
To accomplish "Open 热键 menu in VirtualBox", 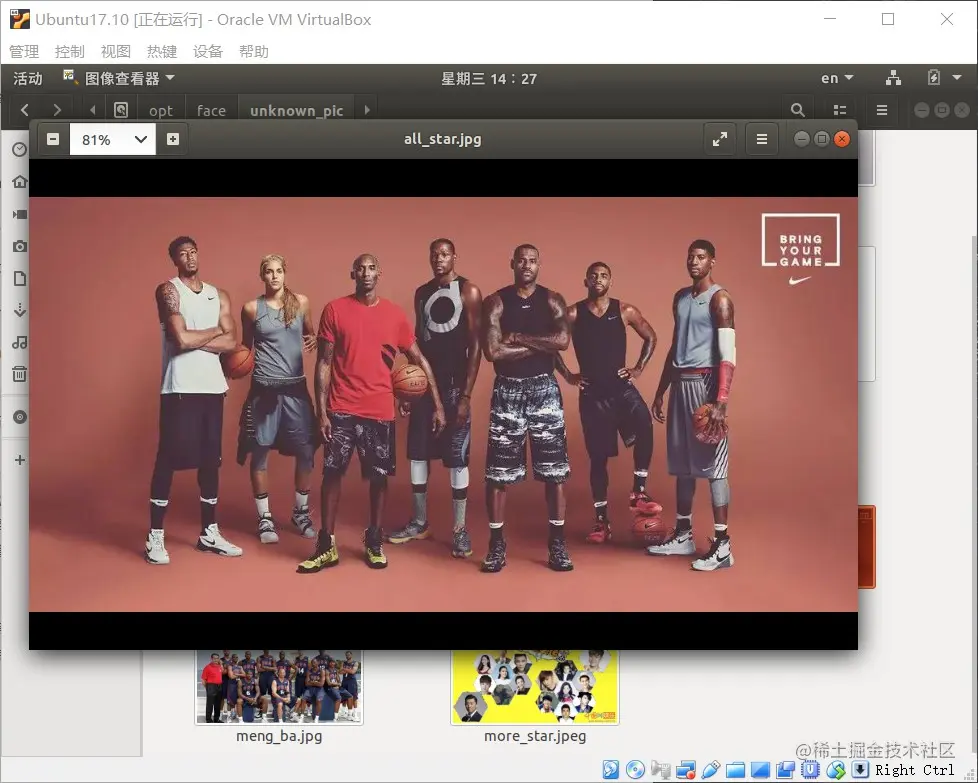I will [162, 51].
